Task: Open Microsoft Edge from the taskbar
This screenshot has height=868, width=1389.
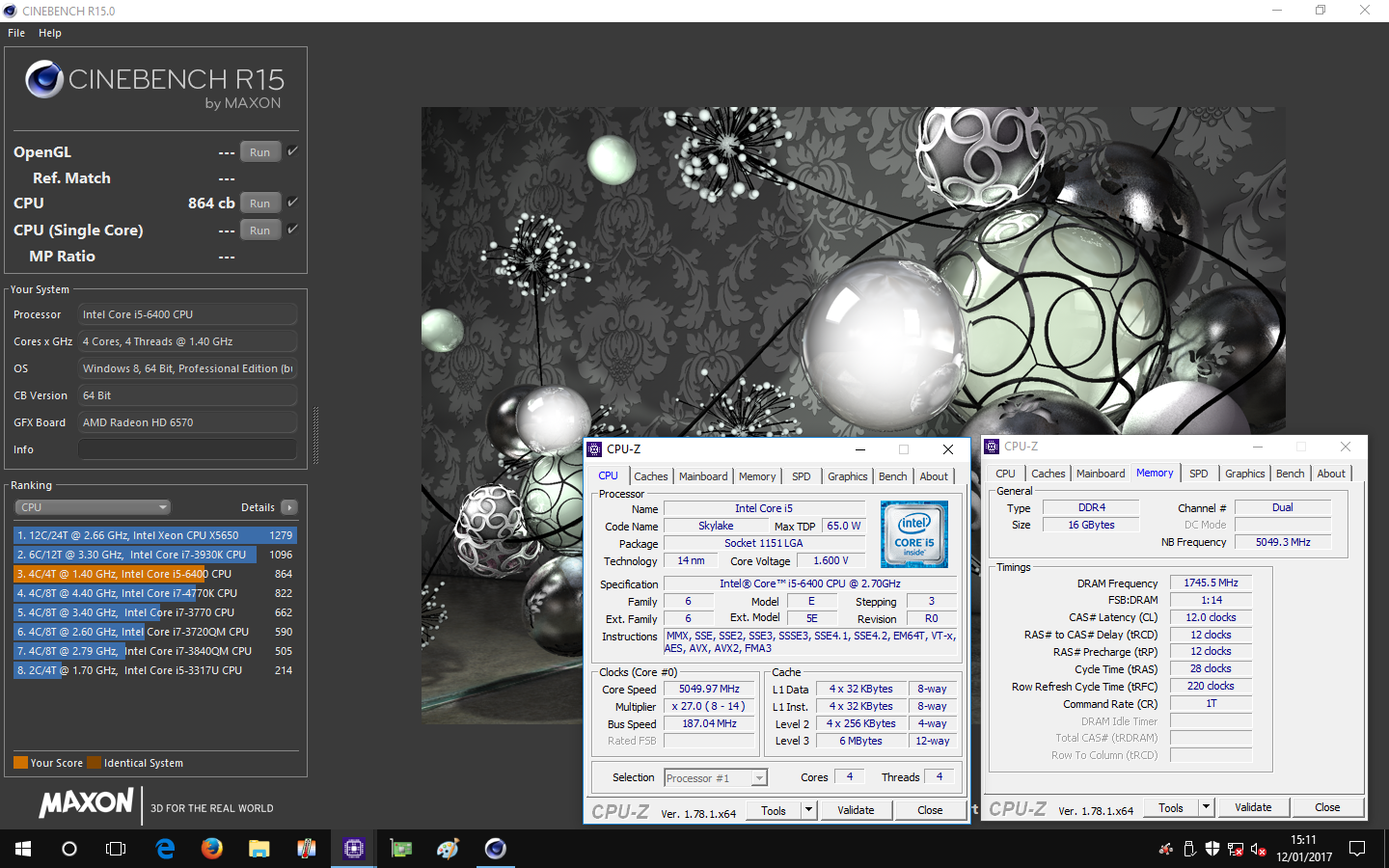Action: pyautogui.click(x=165, y=849)
